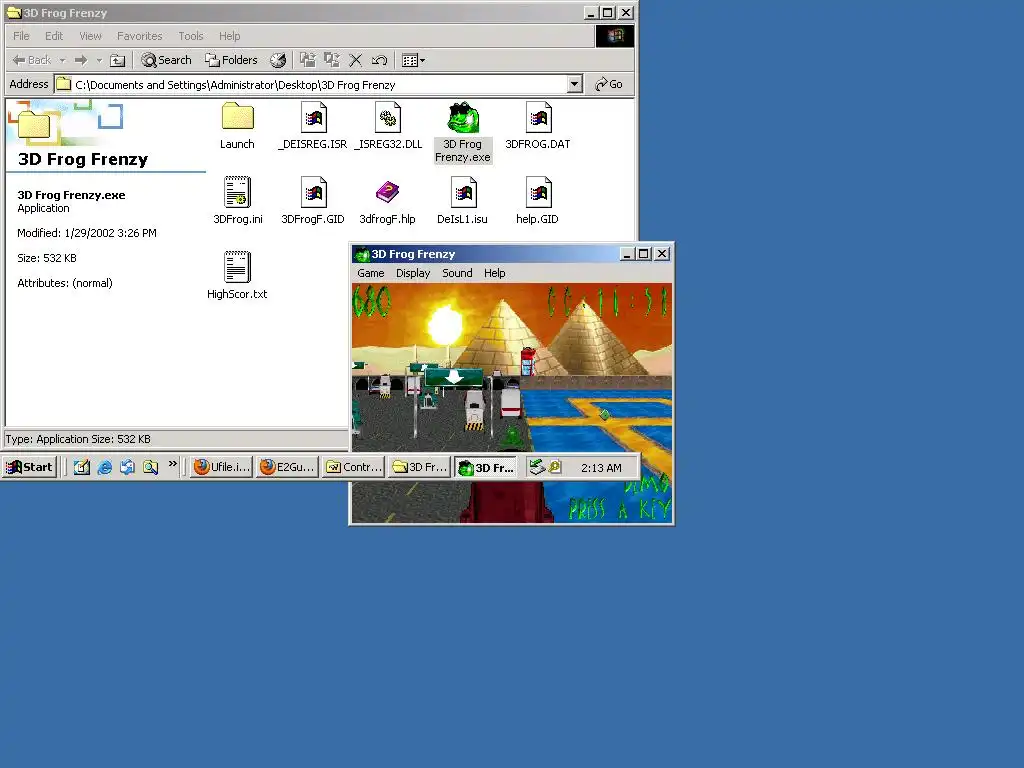Expand the Address bar dropdown
This screenshot has width=1024, height=768.
point(575,84)
